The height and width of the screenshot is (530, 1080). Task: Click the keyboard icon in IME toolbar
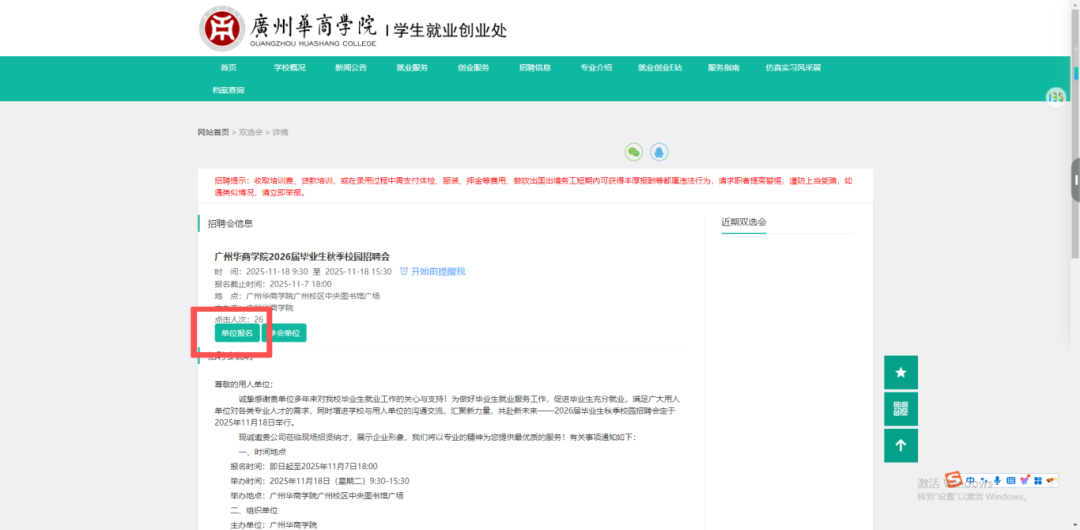point(1011,481)
